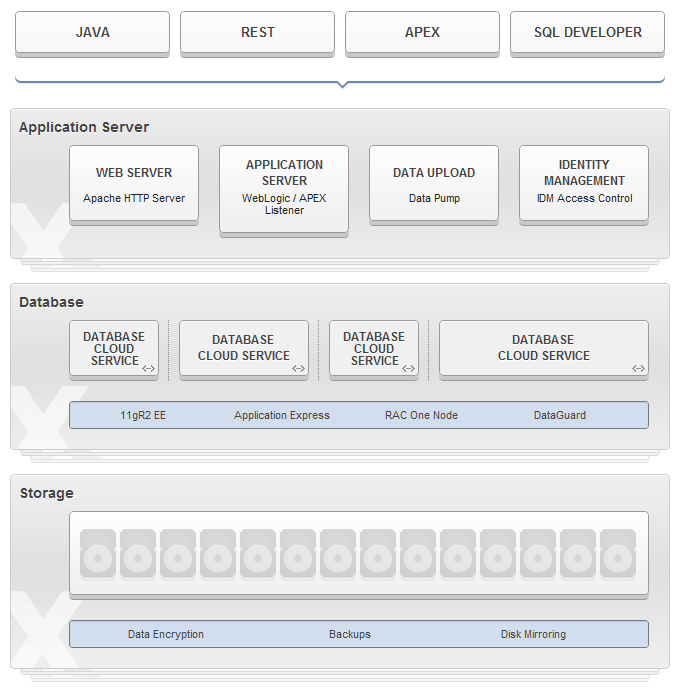Viewport: 683px width, 688px height.
Task: Select the REST box
Action: (x=257, y=33)
